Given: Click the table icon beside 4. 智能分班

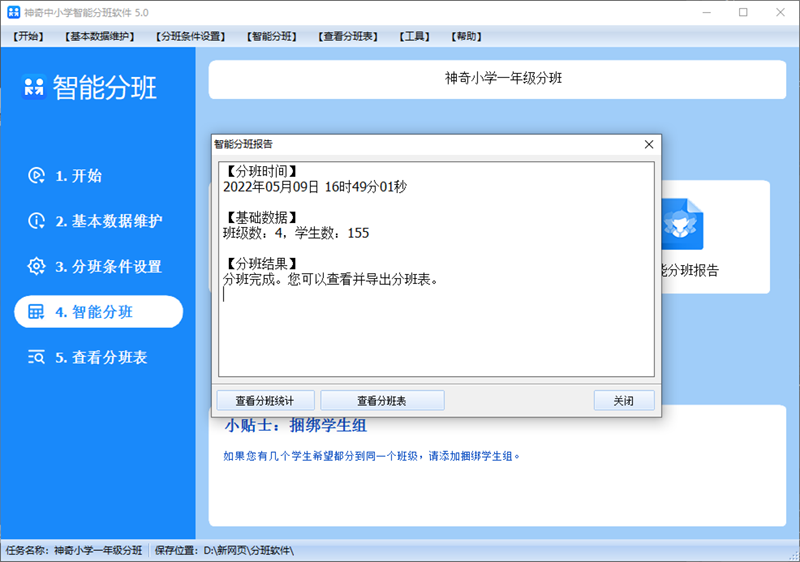Looking at the screenshot, I should click(x=36, y=312).
